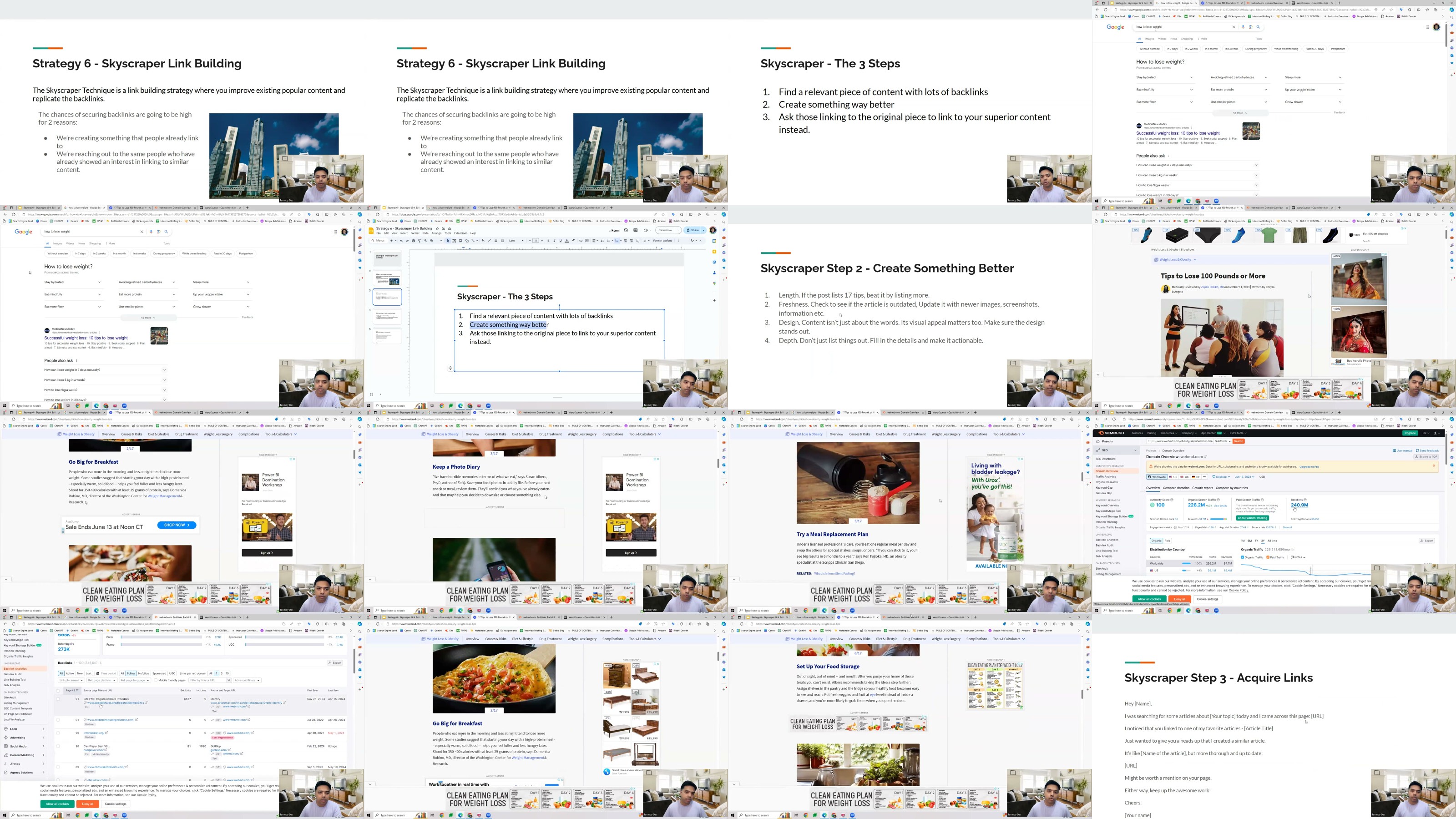Open the Slides fill color bucket
The height and width of the screenshot is (819, 1456).
click(x=483, y=241)
